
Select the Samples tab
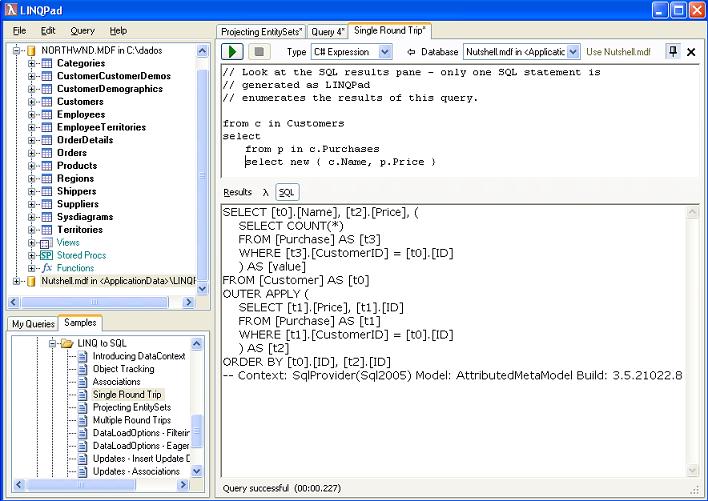click(x=80, y=323)
